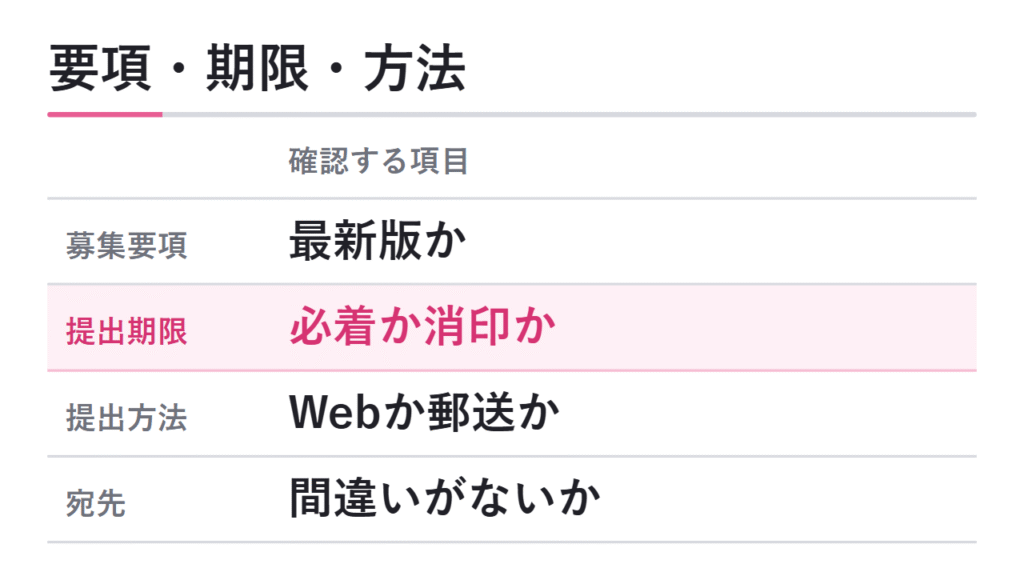Click the heading 要項・期限・方法
The width and height of the screenshot is (1024, 576).
tap(257, 68)
